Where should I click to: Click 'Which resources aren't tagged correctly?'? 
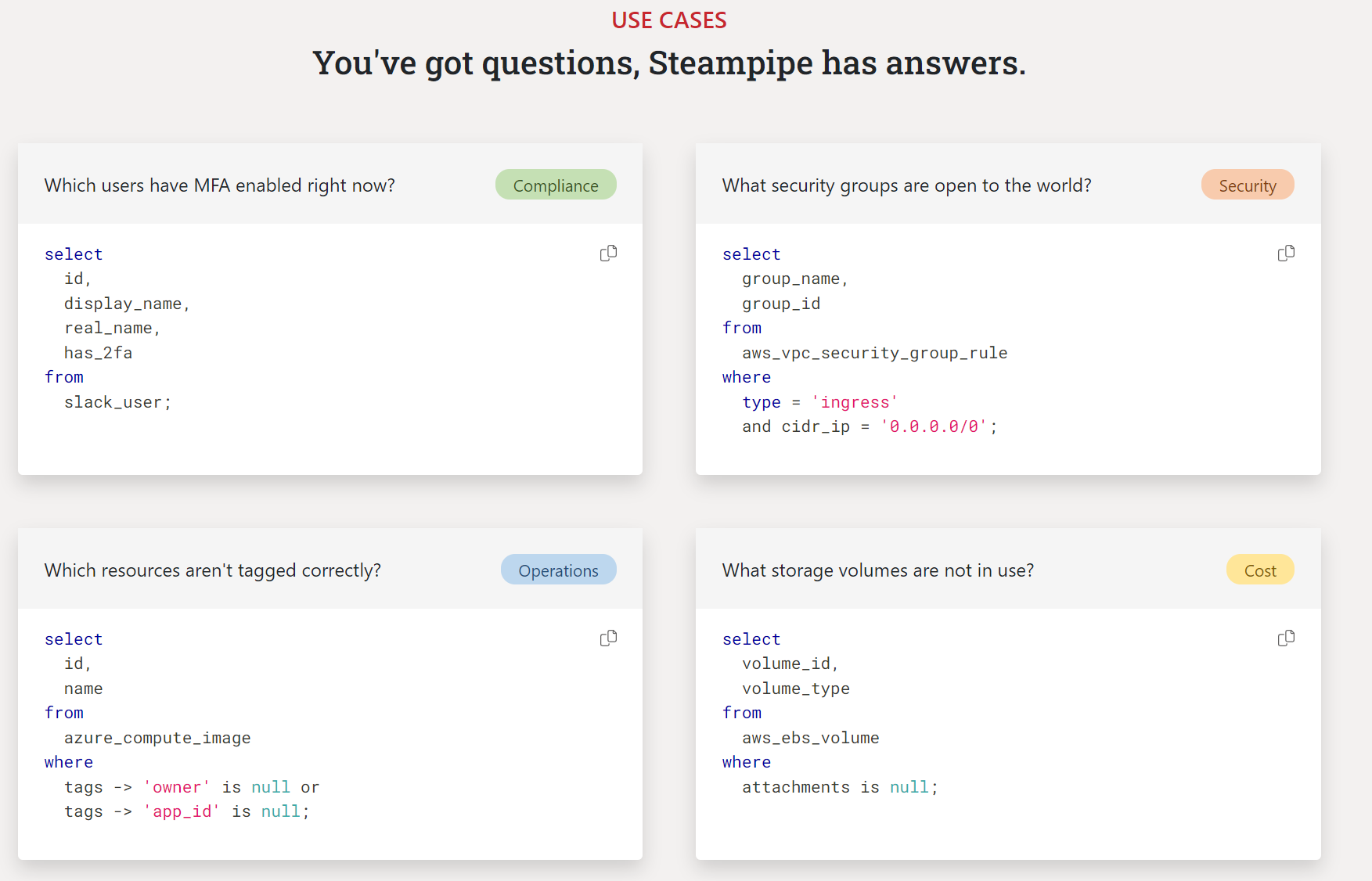coord(213,570)
